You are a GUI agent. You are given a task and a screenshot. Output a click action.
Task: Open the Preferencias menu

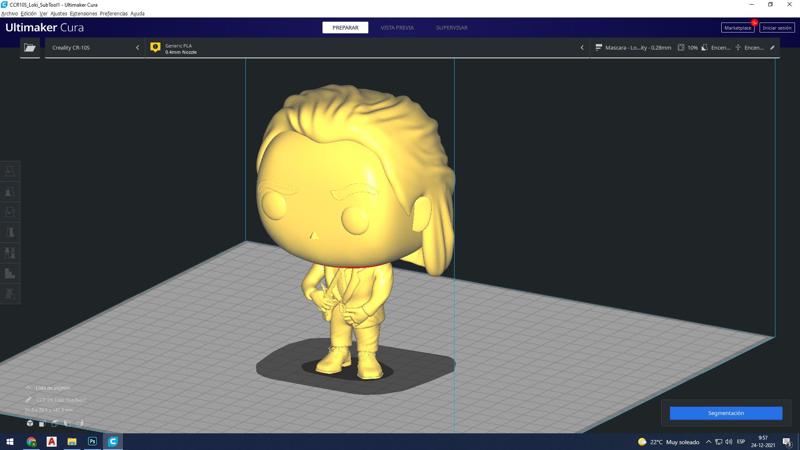coord(114,14)
